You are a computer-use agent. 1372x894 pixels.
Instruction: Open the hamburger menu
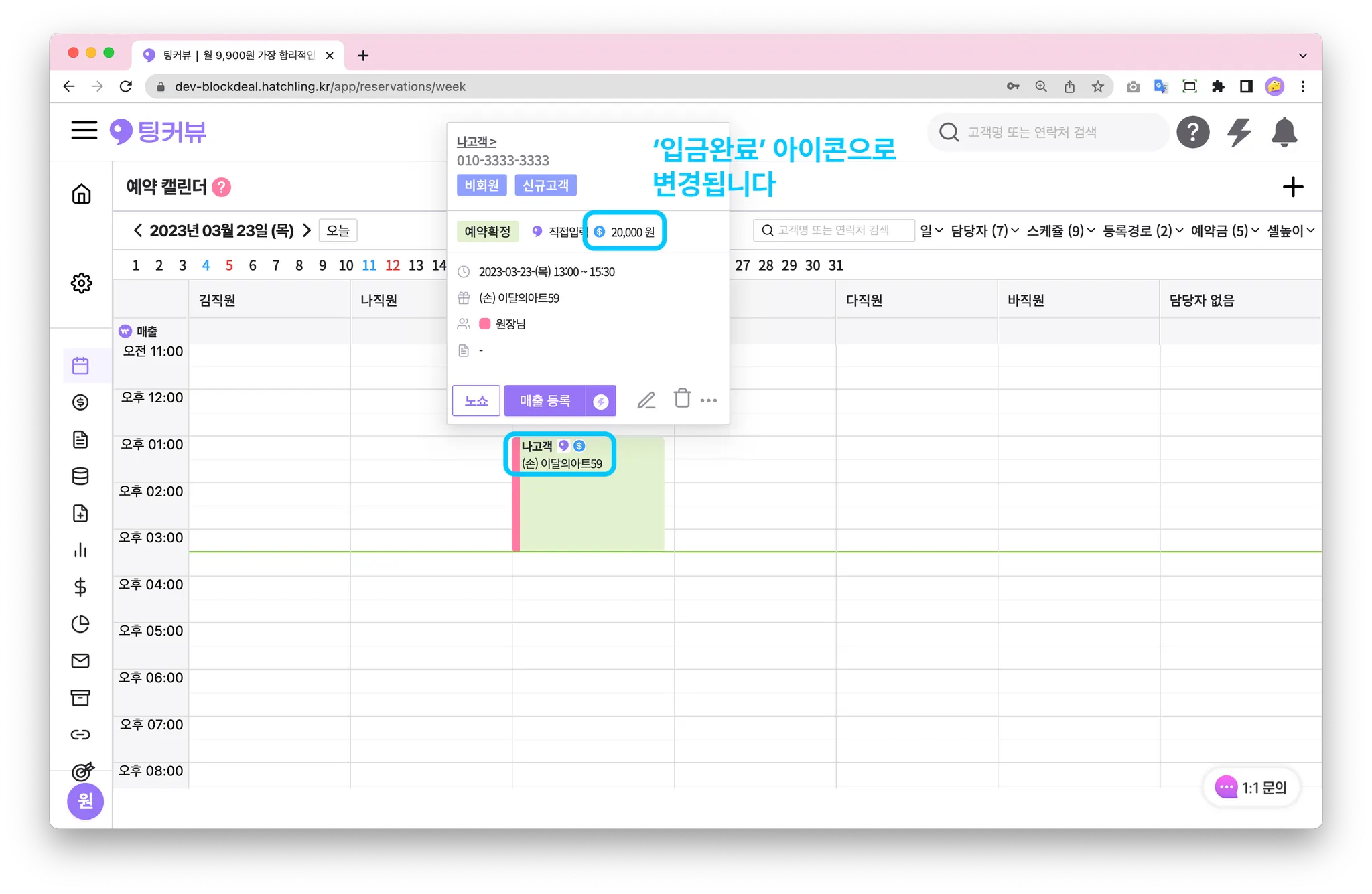click(x=84, y=130)
